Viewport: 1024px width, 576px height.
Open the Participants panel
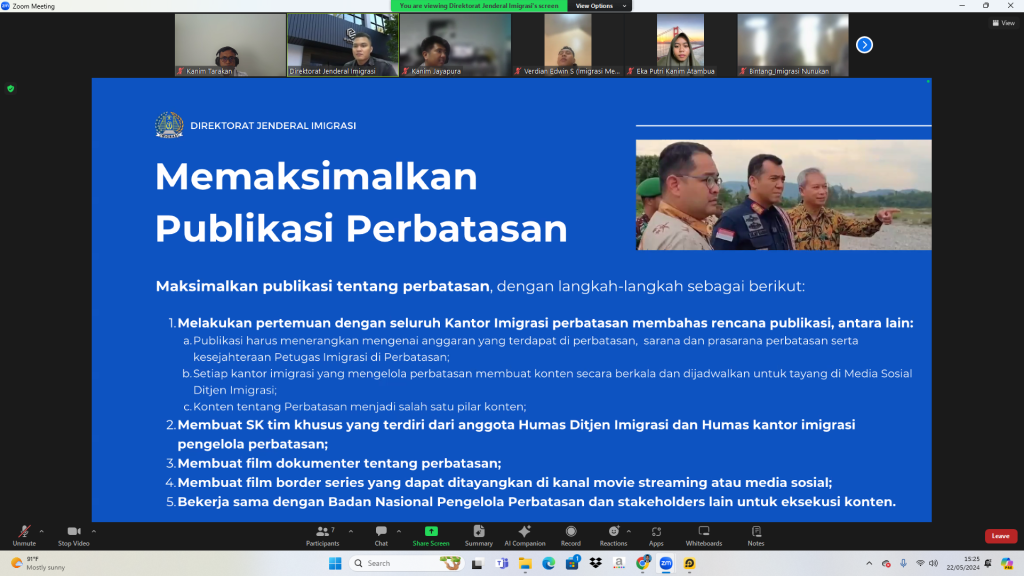[323, 536]
